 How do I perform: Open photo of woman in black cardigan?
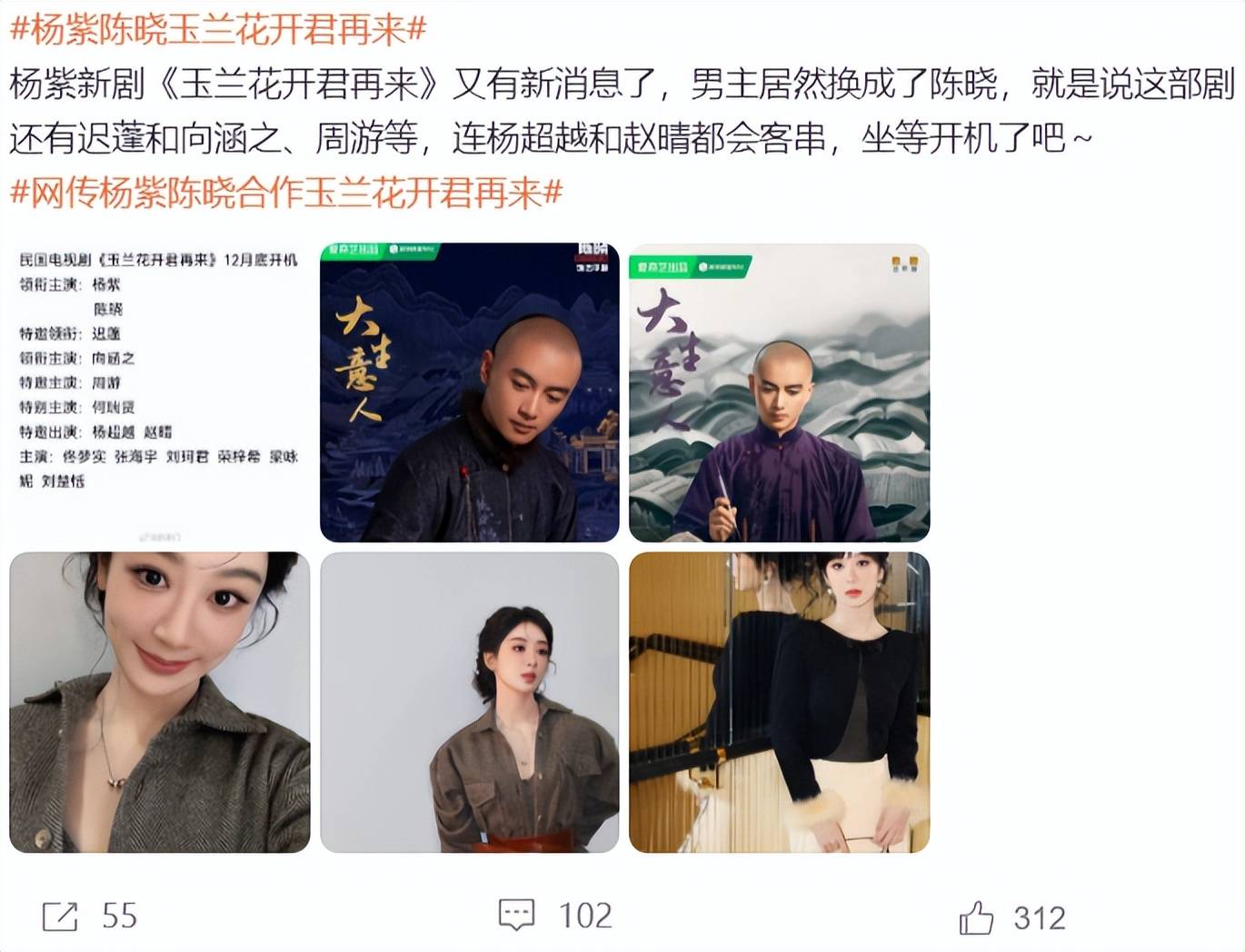(779, 702)
